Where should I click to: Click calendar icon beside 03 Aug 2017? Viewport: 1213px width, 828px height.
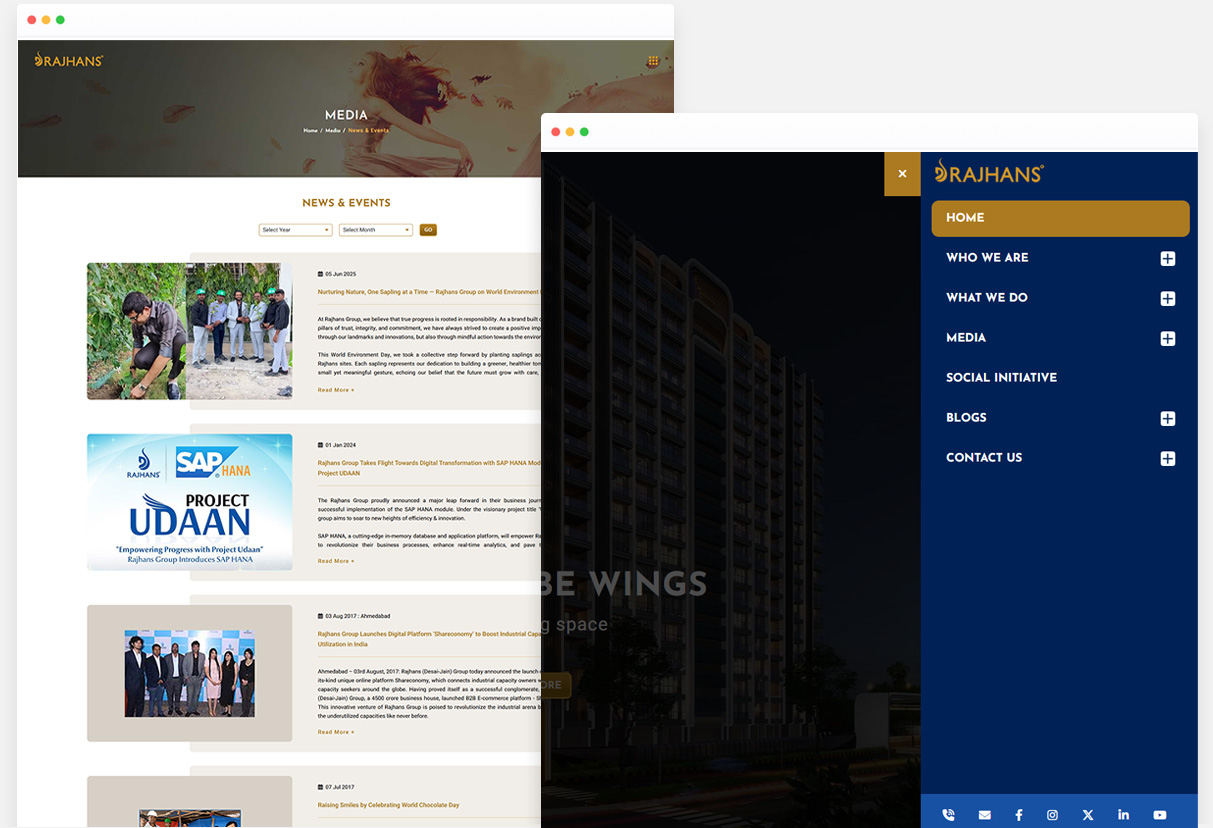tap(320, 616)
